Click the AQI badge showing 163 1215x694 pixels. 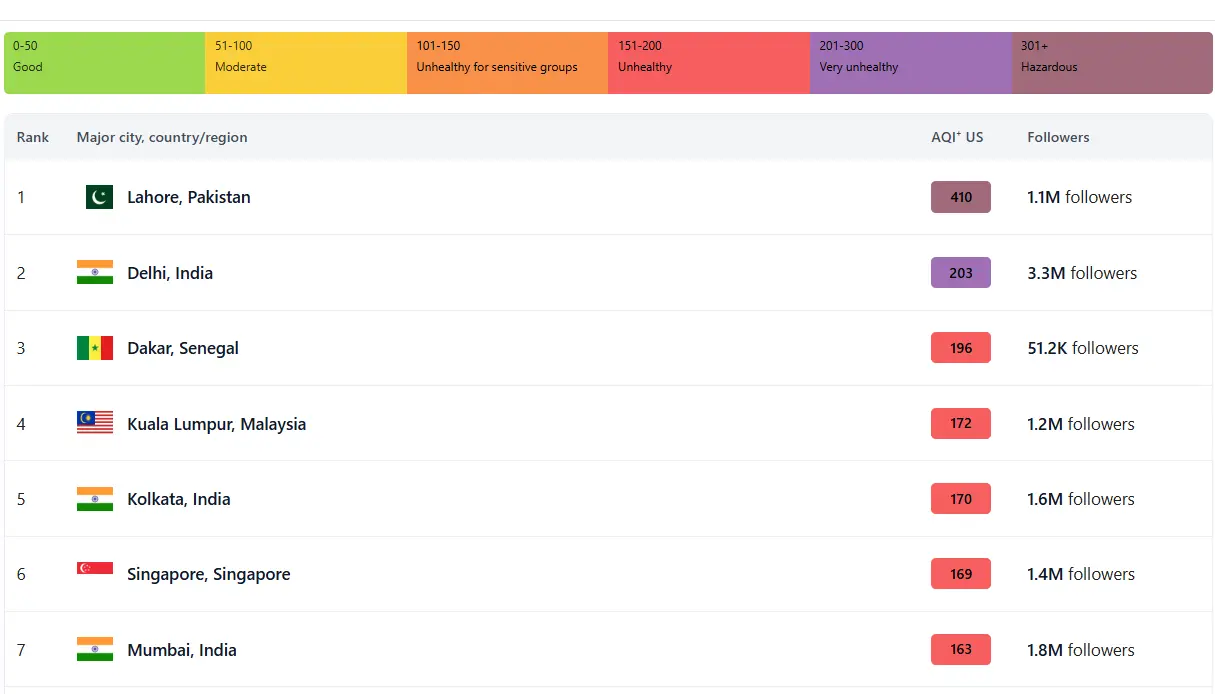pyautogui.click(x=961, y=649)
